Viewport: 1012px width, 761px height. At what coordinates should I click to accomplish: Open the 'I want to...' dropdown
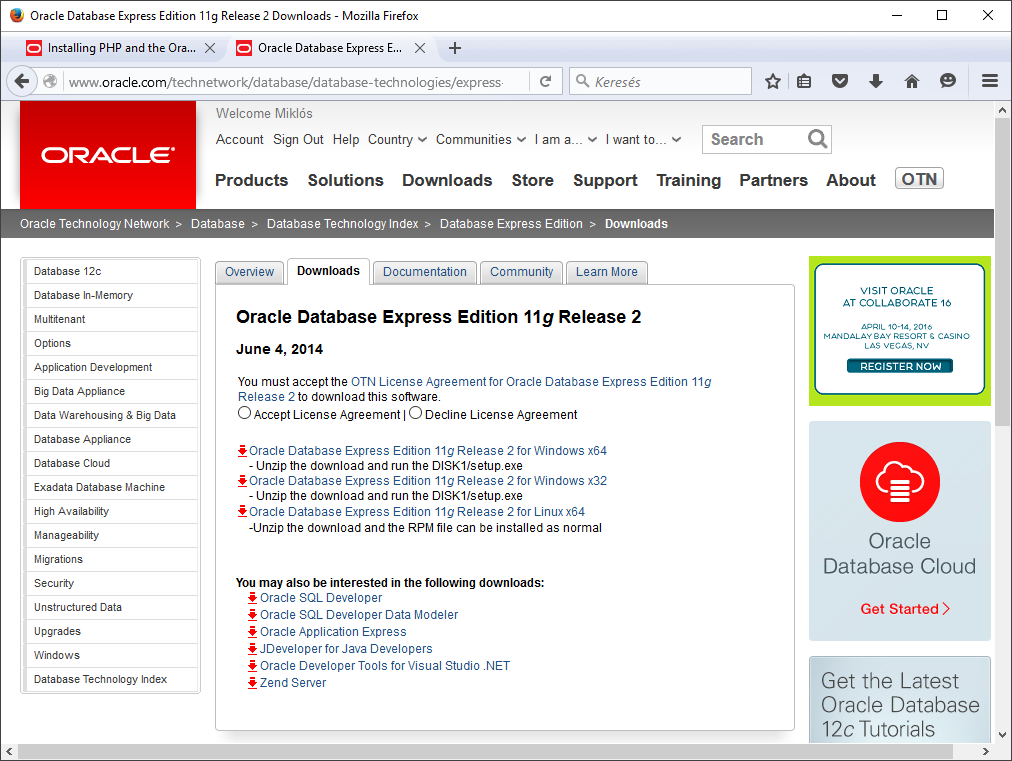coord(643,139)
